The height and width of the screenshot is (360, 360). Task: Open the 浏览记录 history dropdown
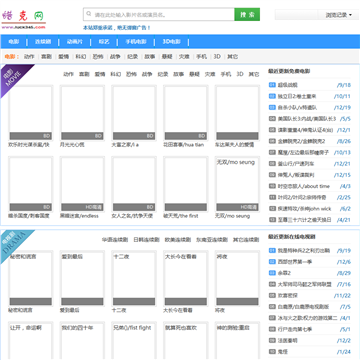(339, 15)
